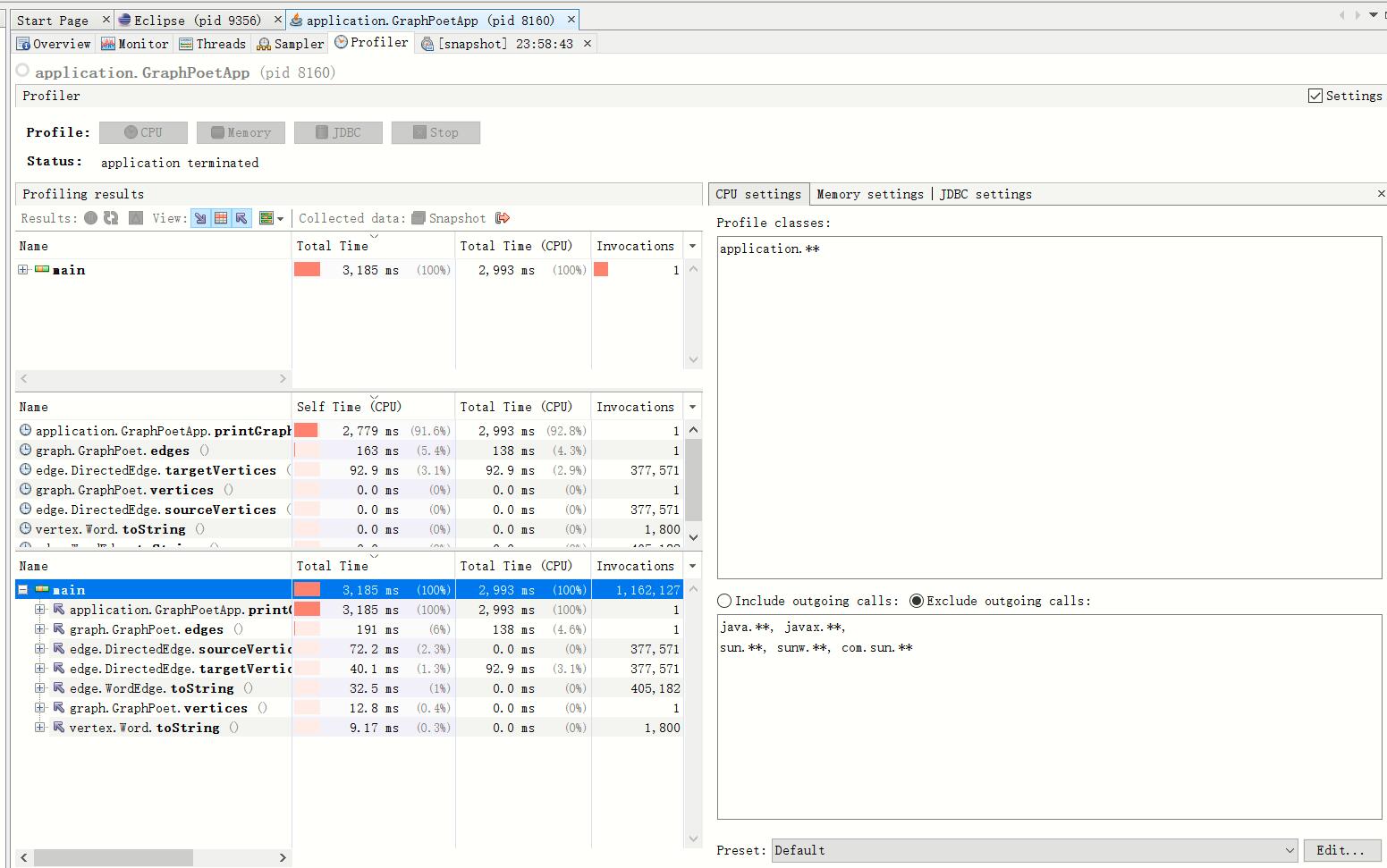
Task: Select the CPU settings tab
Action: point(758,194)
